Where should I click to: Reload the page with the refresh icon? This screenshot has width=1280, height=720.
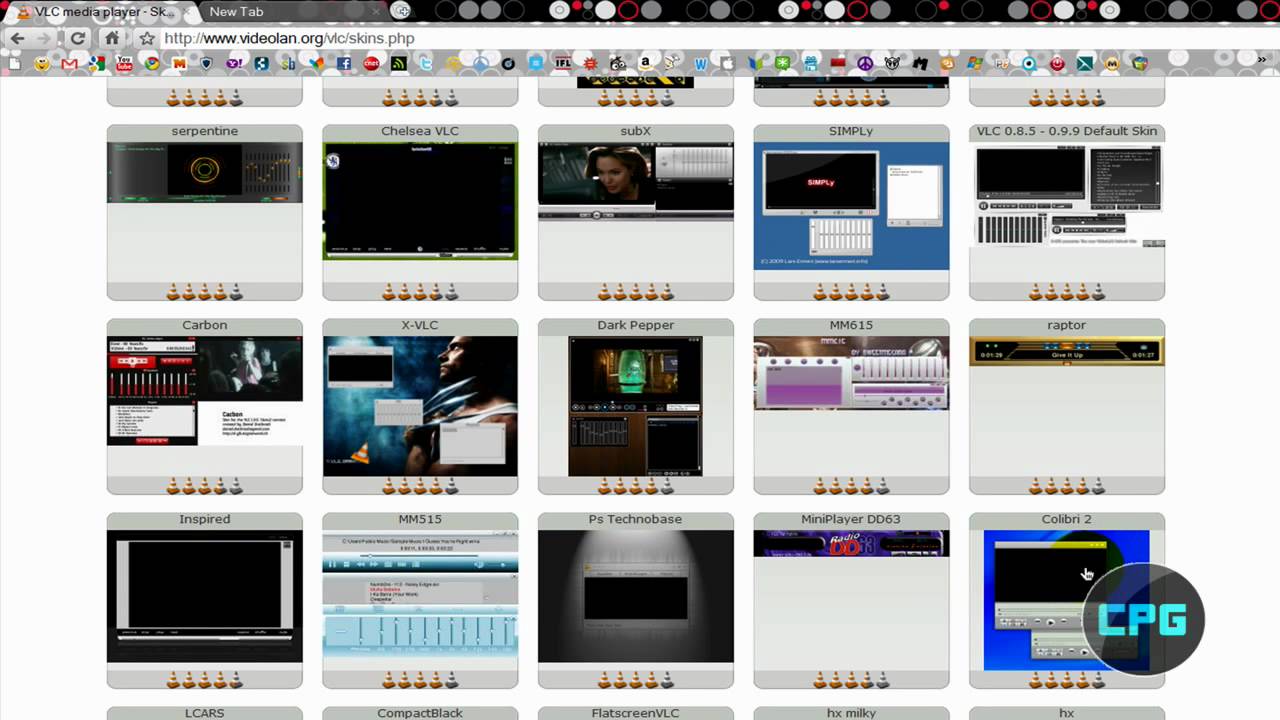77,38
